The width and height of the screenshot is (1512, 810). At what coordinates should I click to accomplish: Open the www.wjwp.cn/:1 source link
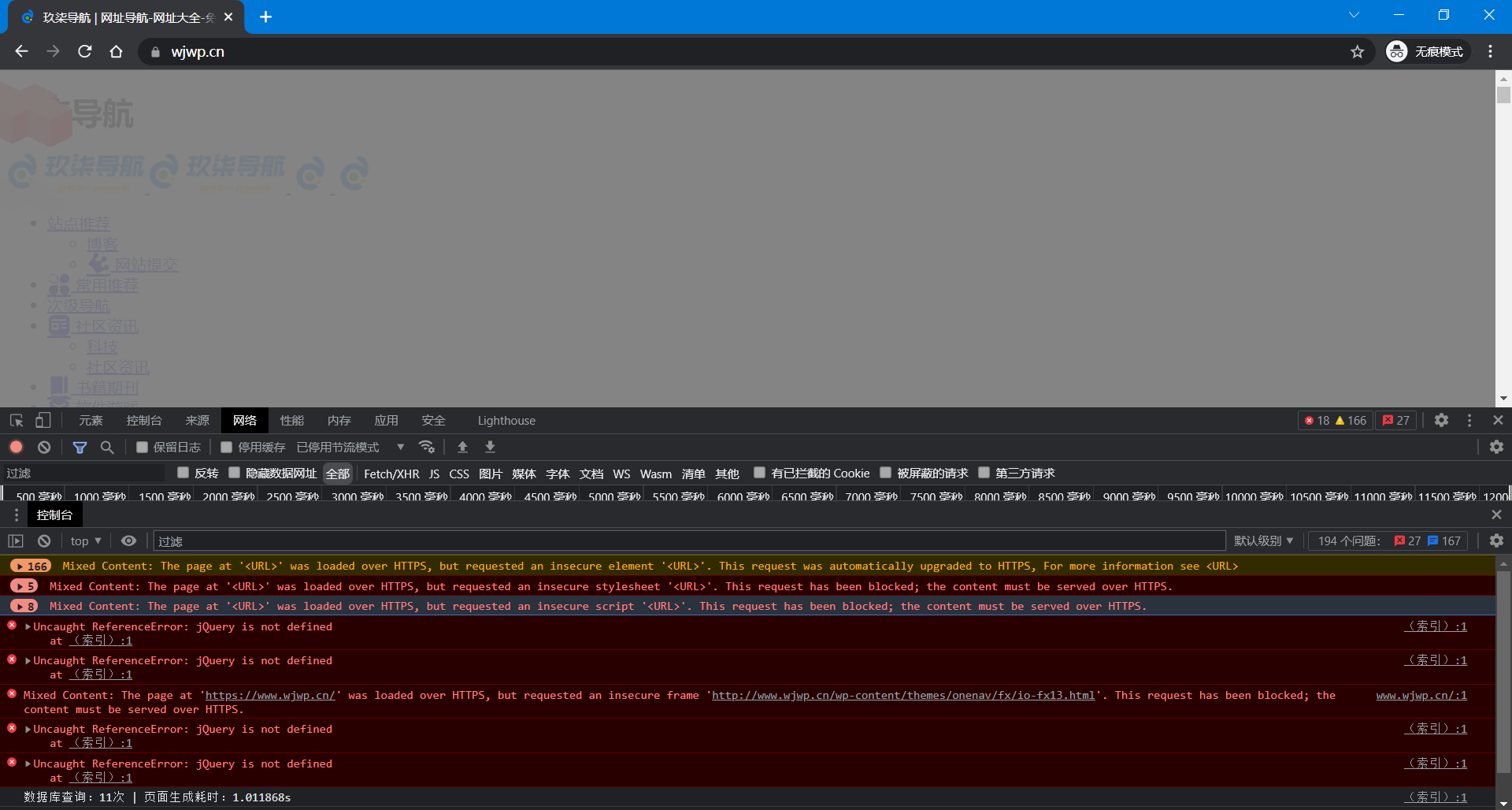(x=1421, y=695)
